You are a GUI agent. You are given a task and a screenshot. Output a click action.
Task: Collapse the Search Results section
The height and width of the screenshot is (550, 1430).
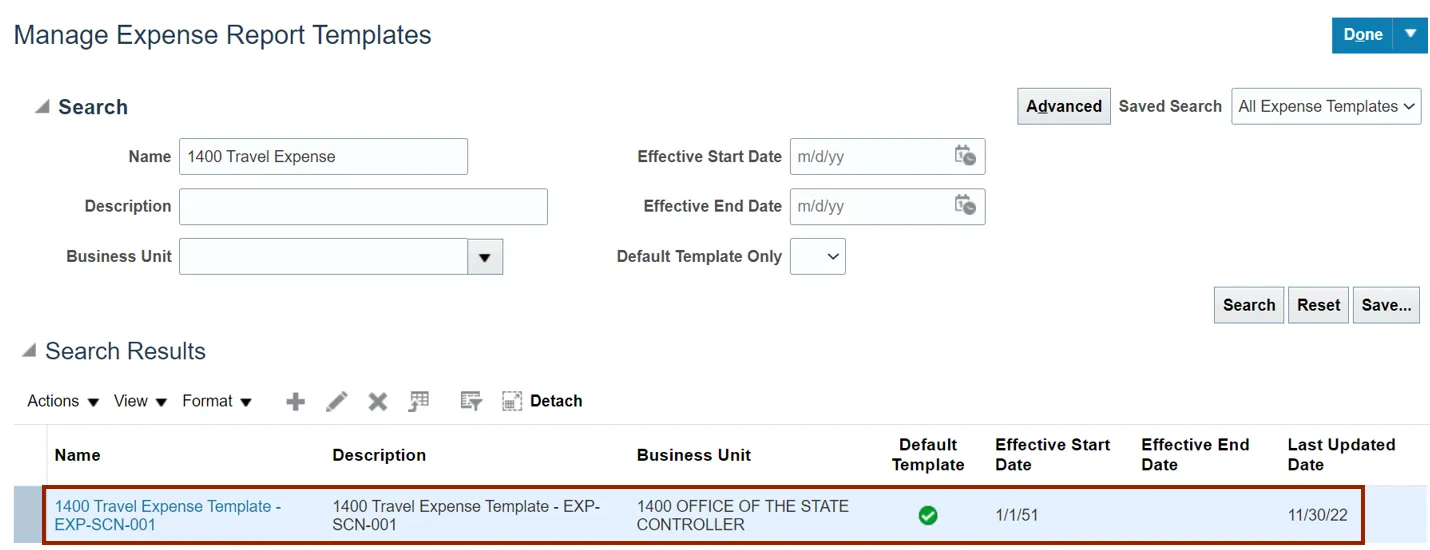coord(30,351)
